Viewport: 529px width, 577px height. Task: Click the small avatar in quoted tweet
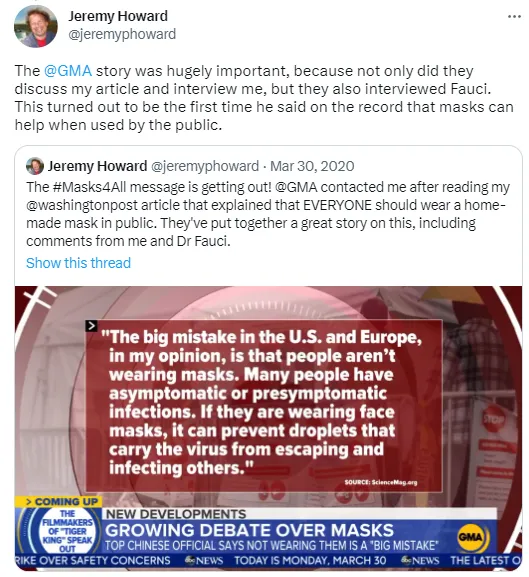(35, 166)
